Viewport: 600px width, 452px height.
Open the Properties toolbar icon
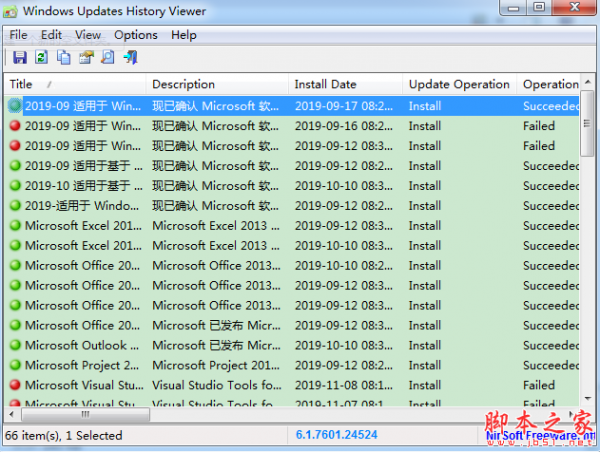coord(86,57)
